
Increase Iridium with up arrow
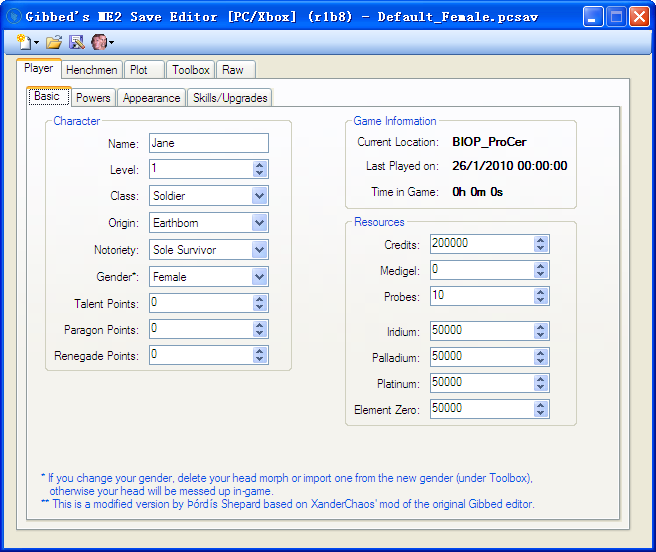541,327
